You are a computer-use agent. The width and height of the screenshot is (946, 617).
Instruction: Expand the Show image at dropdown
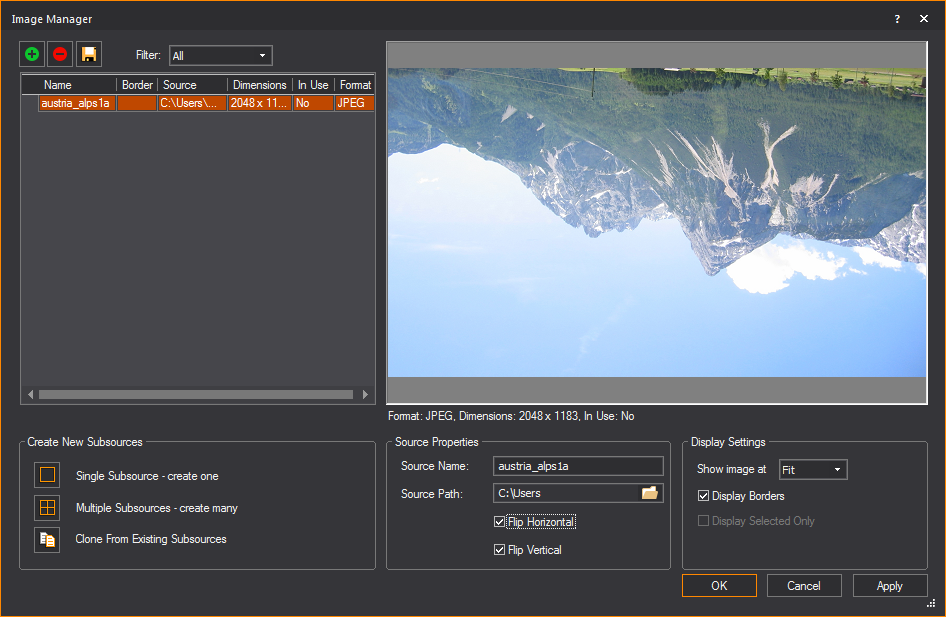(813, 470)
